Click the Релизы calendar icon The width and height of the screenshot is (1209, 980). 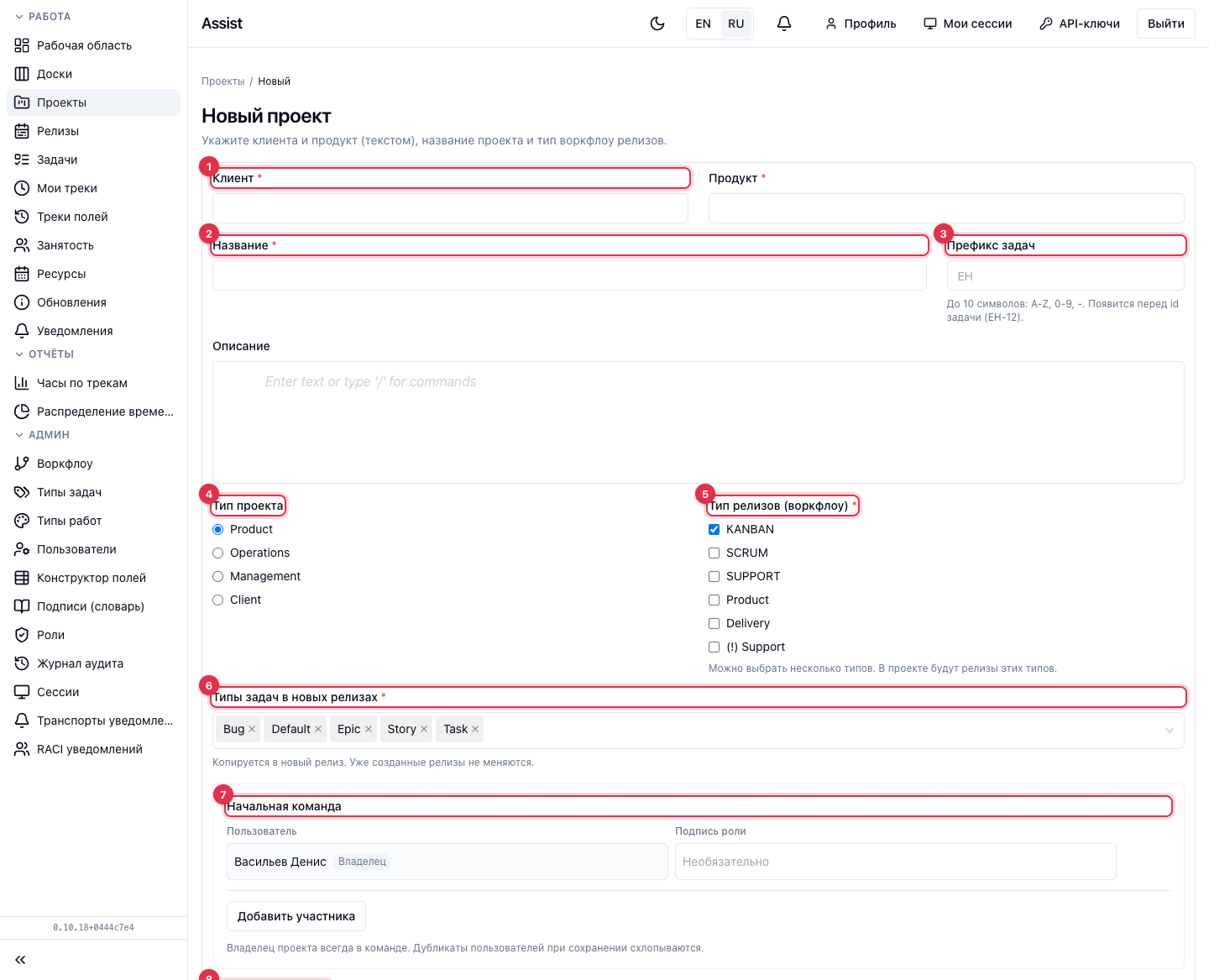click(x=22, y=131)
